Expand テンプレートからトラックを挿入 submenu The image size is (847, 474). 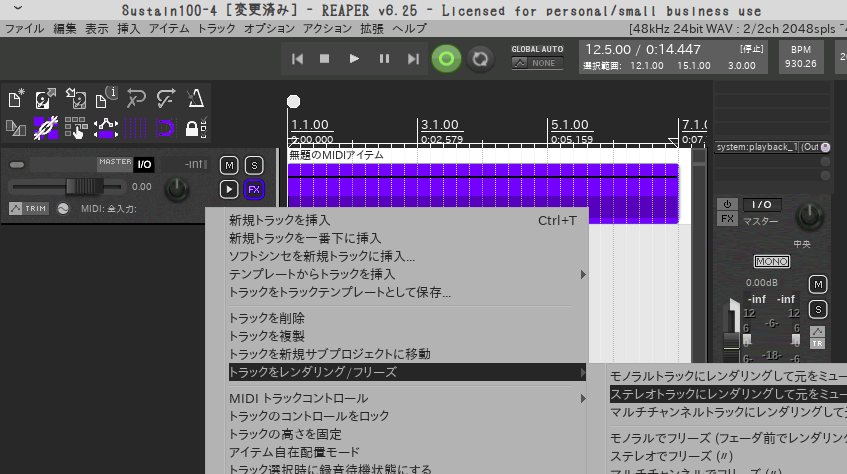[x=406, y=275]
